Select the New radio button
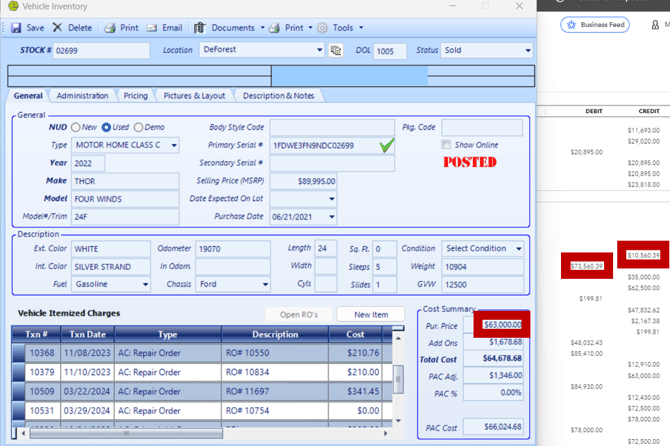The image size is (670, 446). [x=75, y=128]
